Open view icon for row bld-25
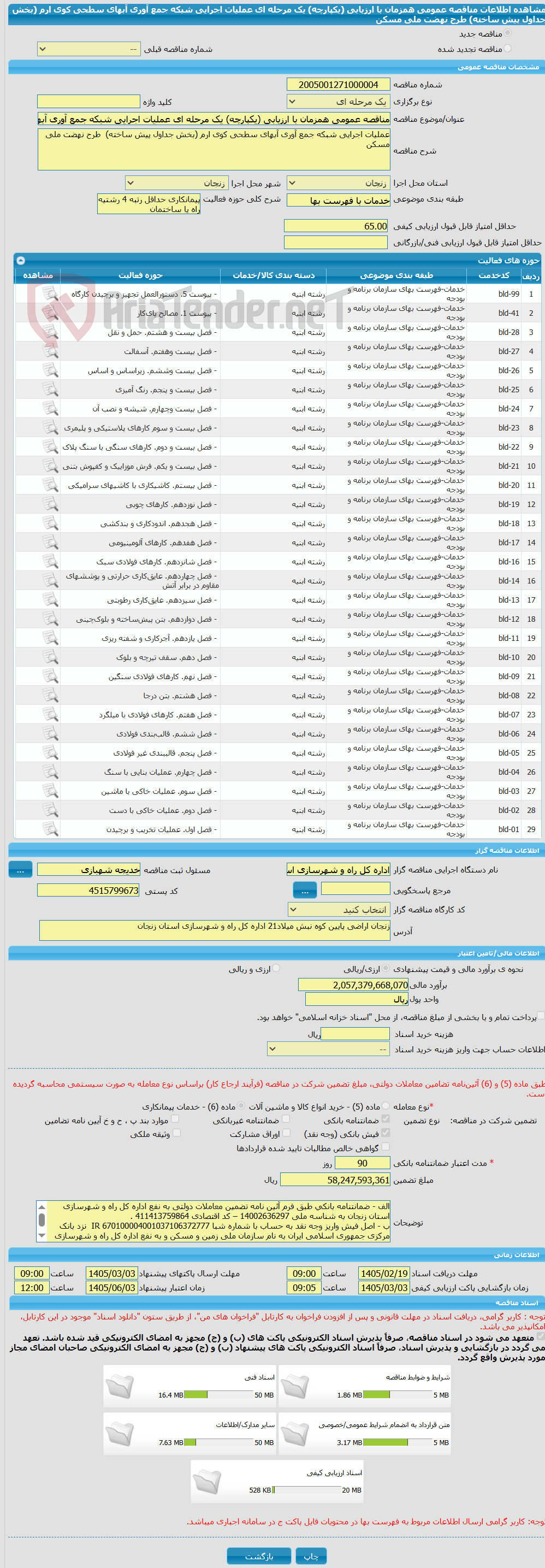Viewport: 545px width, 1568px height. [x=50, y=390]
